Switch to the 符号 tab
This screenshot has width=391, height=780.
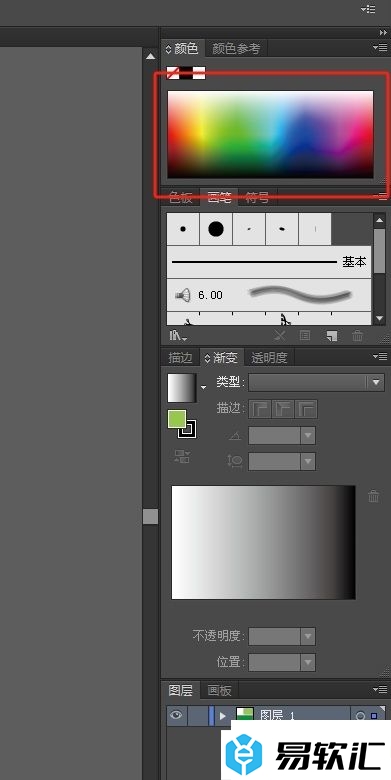pos(257,197)
